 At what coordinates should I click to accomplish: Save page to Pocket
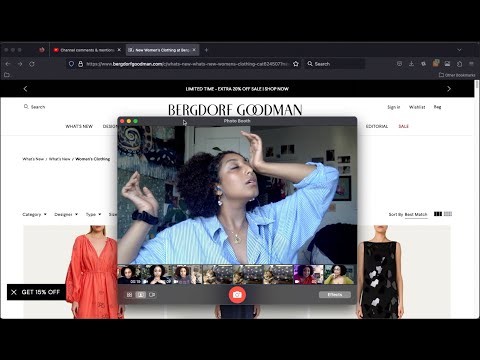(399, 64)
